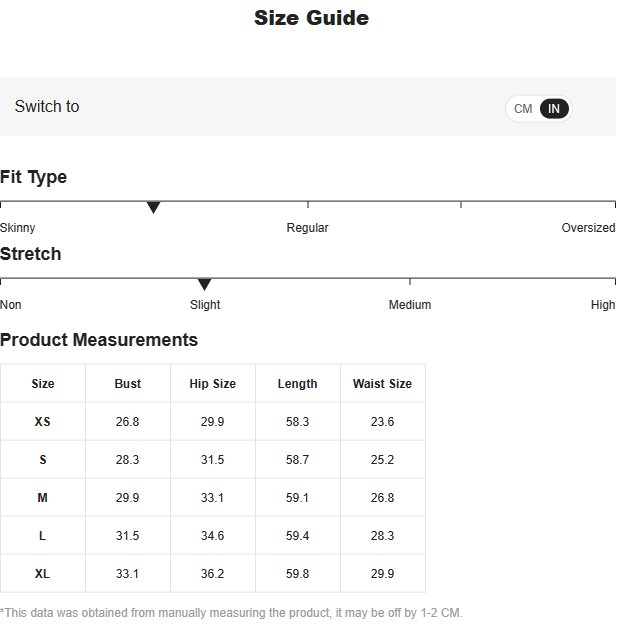The width and height of the screenshot is (644, 636).
Task: Switch units to CM
Action: (522, 109)
